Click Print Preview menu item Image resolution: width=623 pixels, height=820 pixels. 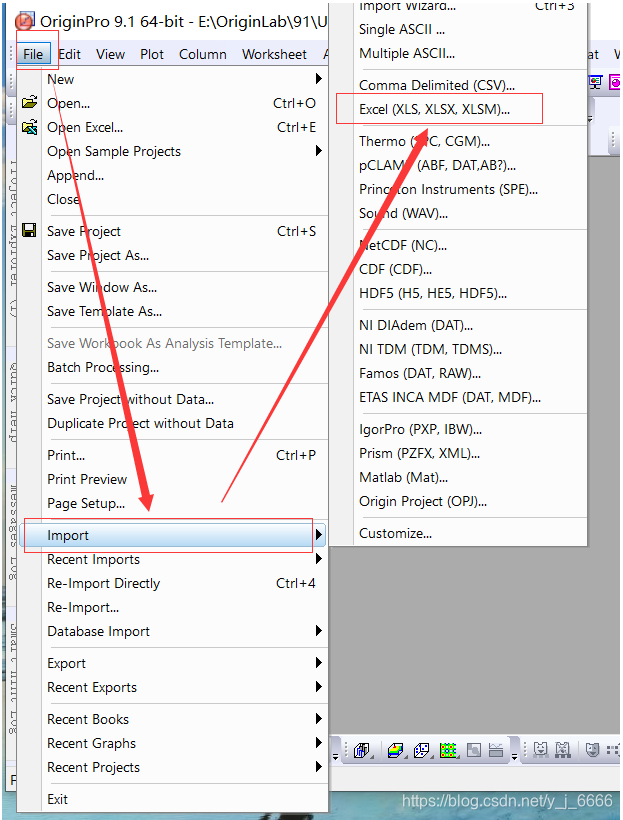[87, 480]
